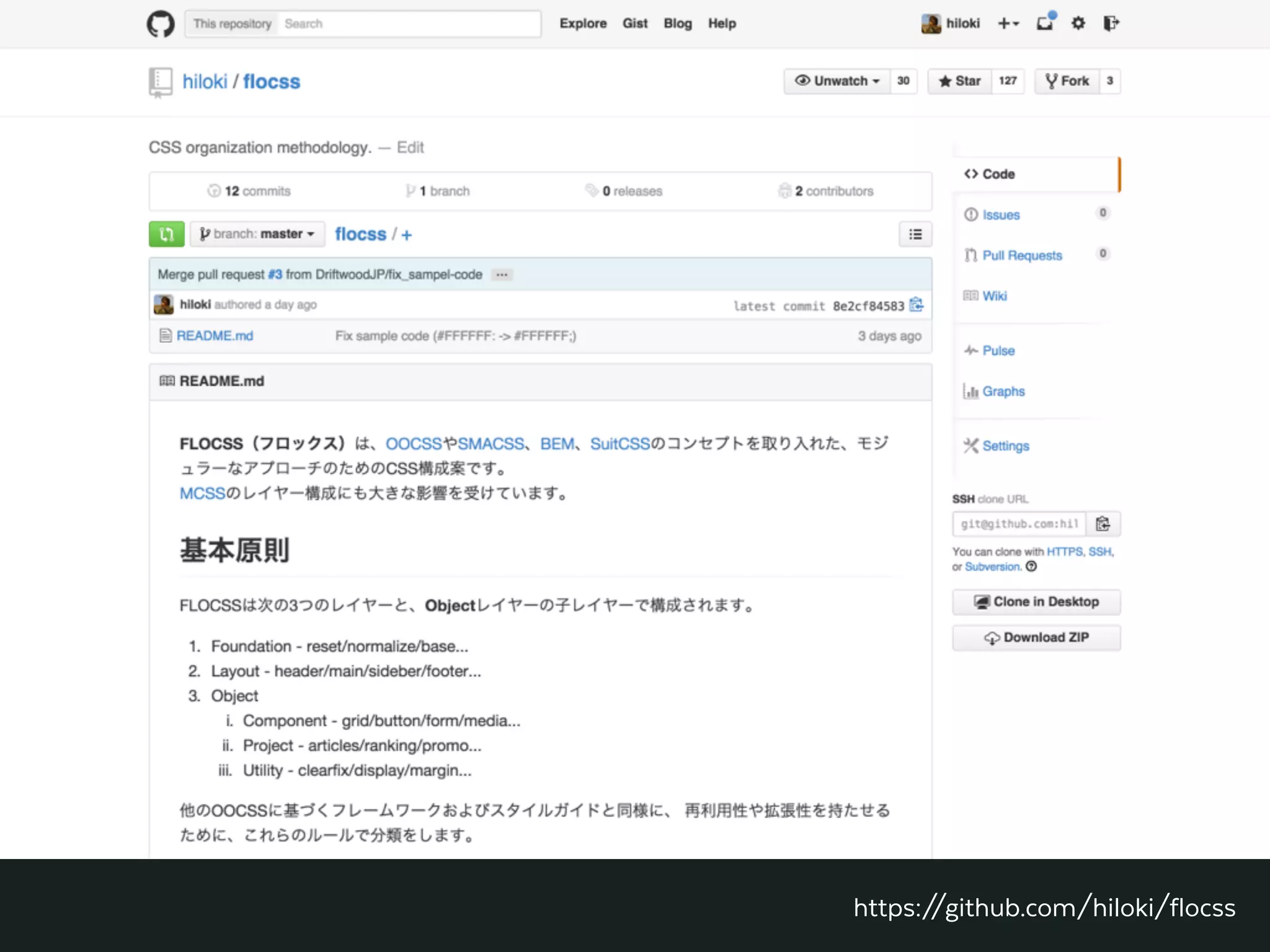Viewport: 1270px width, 952px height.
Task: Sign out using the header exit icon
Action: pos(1111,23)
